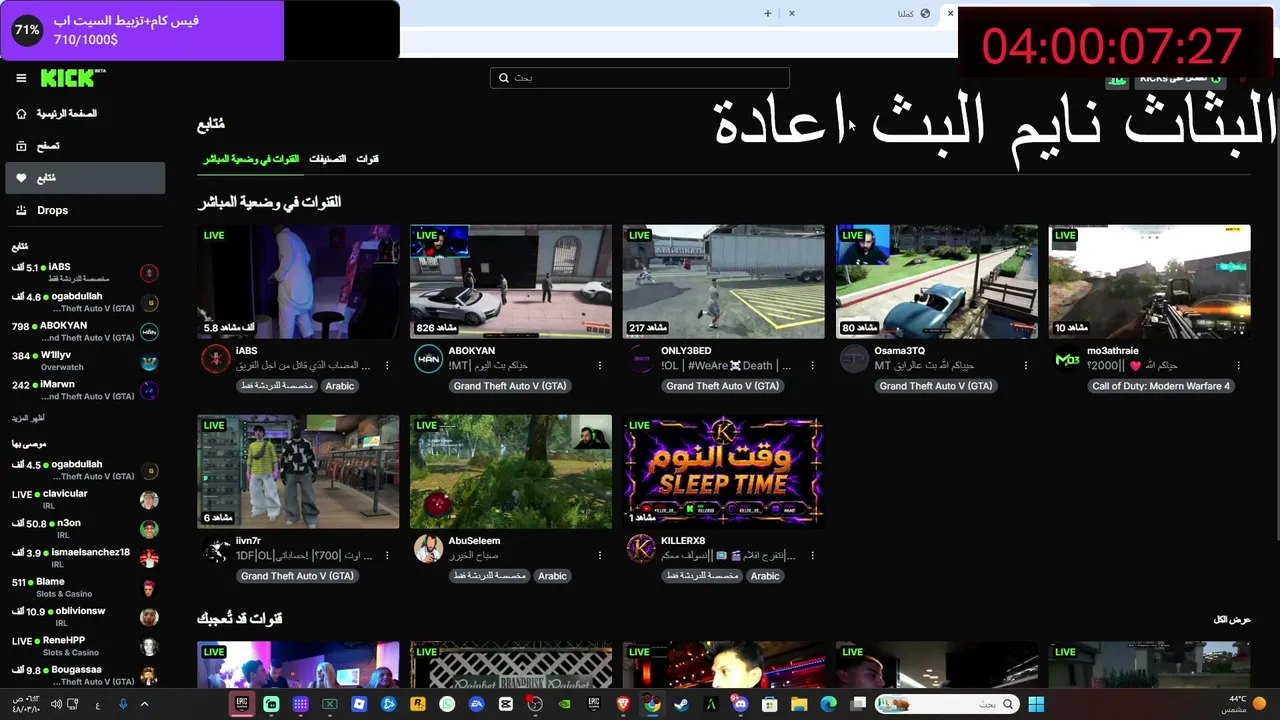Image resolution: width=1280 pixels, height=720 pixels.
Task: Open a new browser tab with the plus button
Action: click(768, 14)
